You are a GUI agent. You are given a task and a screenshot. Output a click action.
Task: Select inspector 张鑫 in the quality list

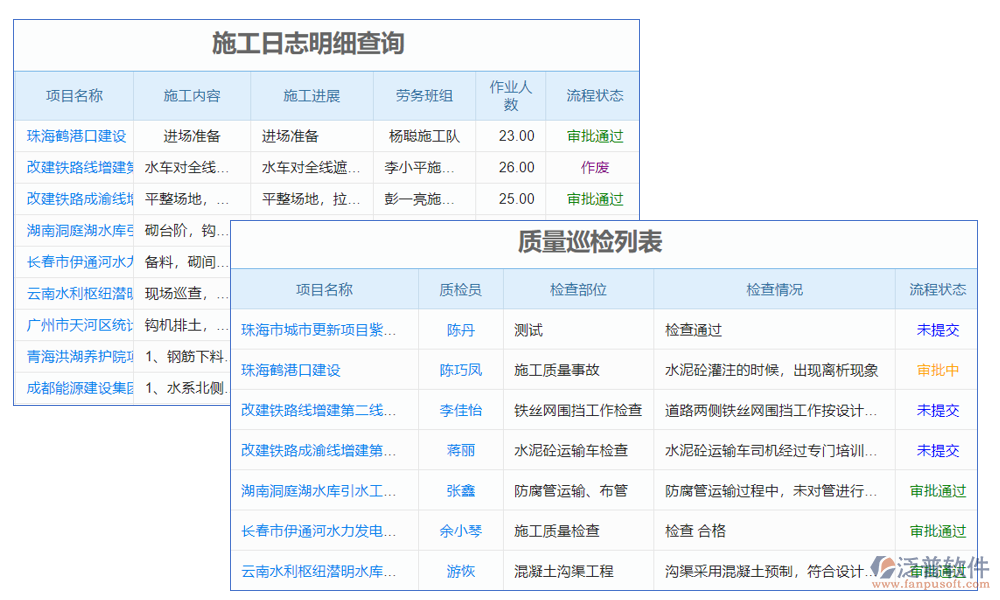tap(460, 490)
